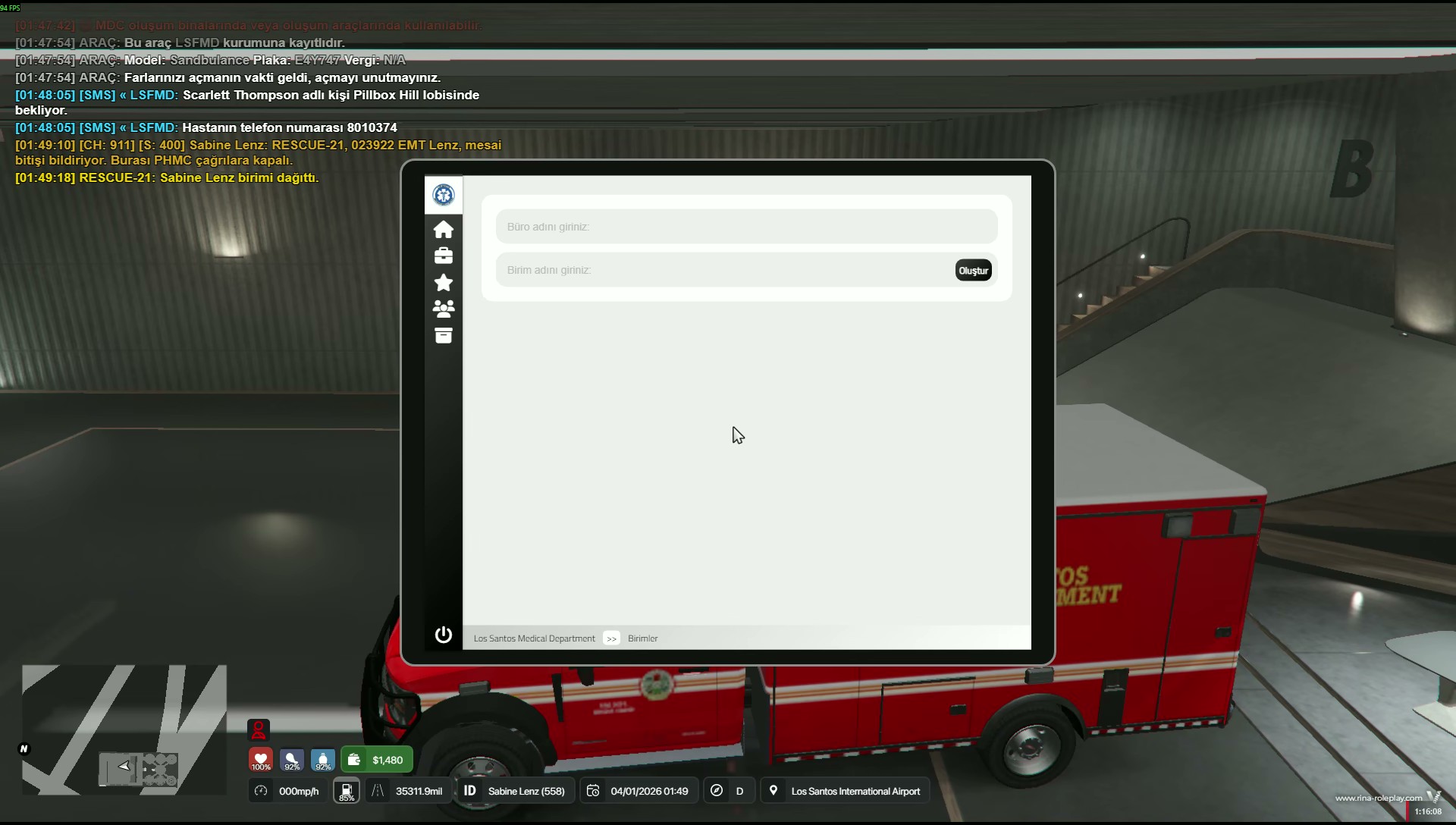This screenshot has height=825, width=1456.
Task: Click the '000mp/h' speed value
Action: coord(299,791)
